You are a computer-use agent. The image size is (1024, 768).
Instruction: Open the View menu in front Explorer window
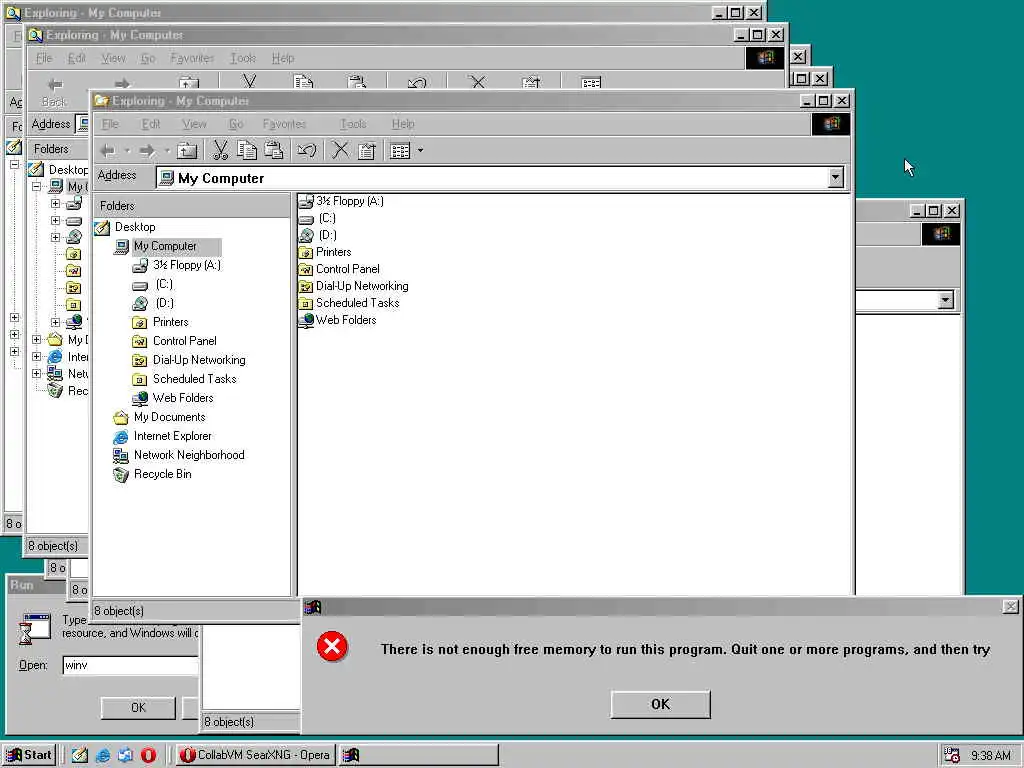click(194, 124)
